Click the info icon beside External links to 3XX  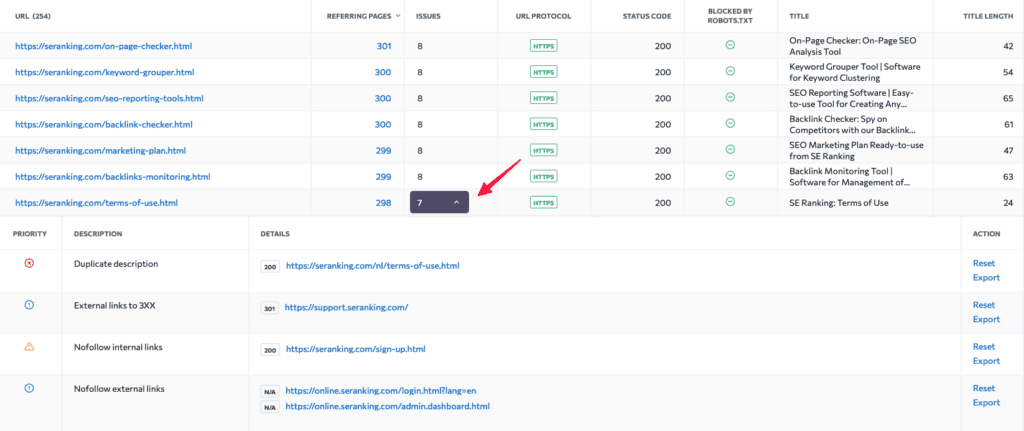click(29, 305)
